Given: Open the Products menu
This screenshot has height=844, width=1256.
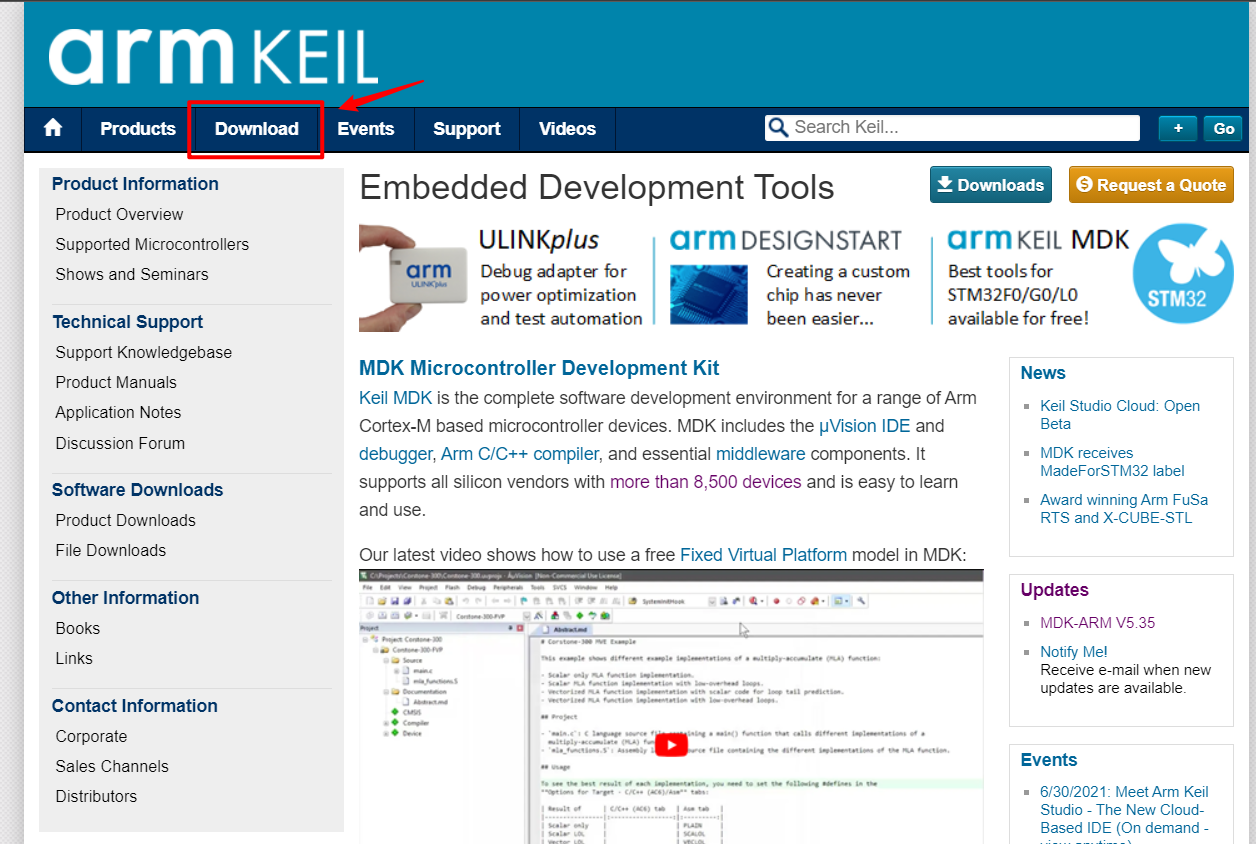Looking at the screenshot, I should [138, 128].
